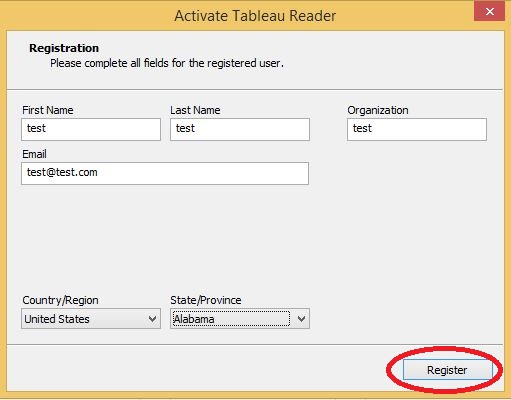The height and width of the screenshot is (400, 511).
Task: Open the State/Province combo box showing Alabama
Action: (240, 319)
